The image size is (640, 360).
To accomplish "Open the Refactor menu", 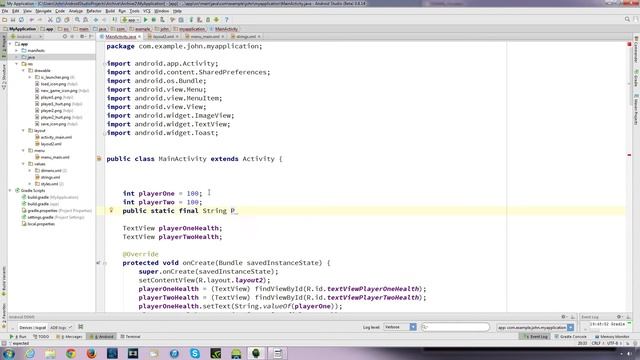I will tap(94, 11).
